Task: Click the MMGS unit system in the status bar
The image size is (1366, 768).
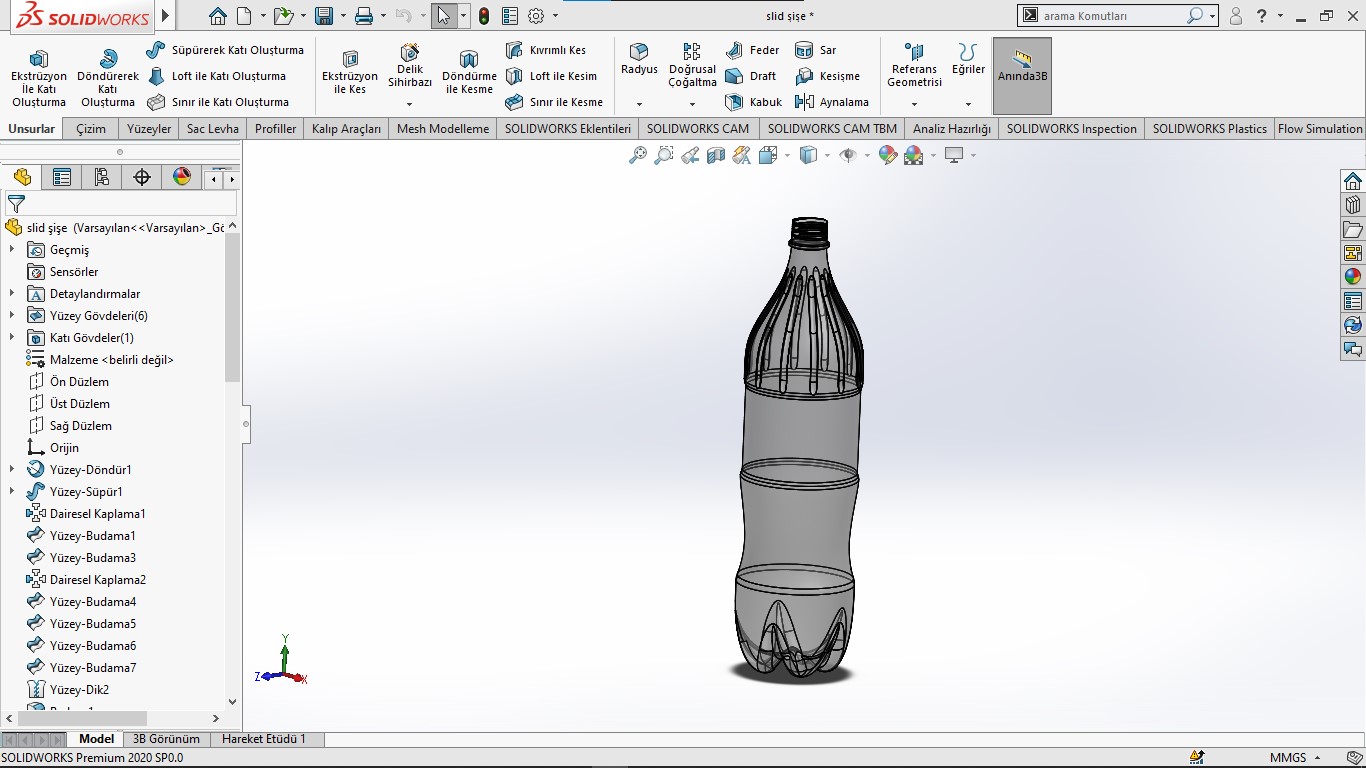Action: click(1288, 758)
